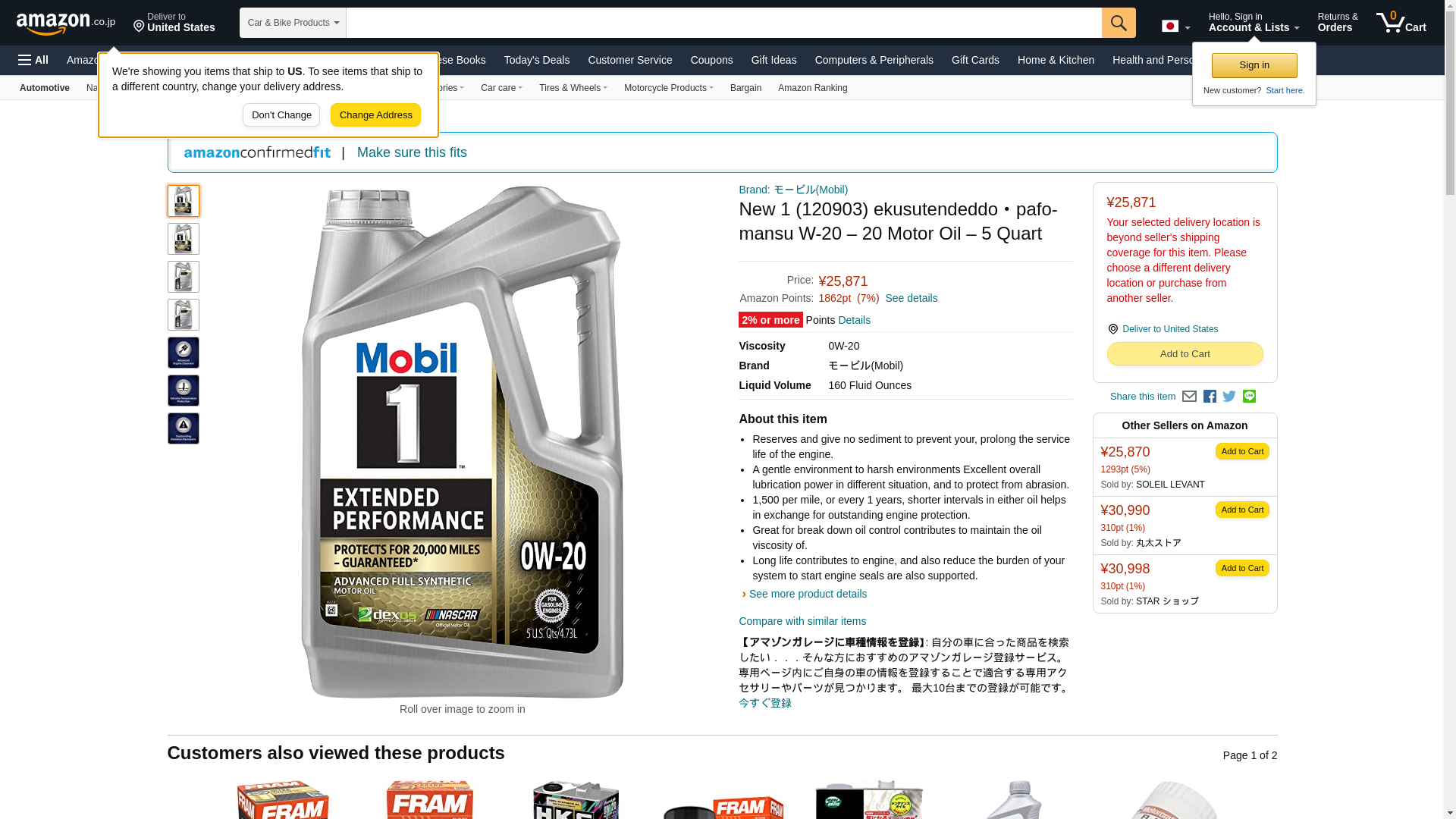Open Today's Deals tab
Screen dimensions: 1456x819
click(537, 60)
